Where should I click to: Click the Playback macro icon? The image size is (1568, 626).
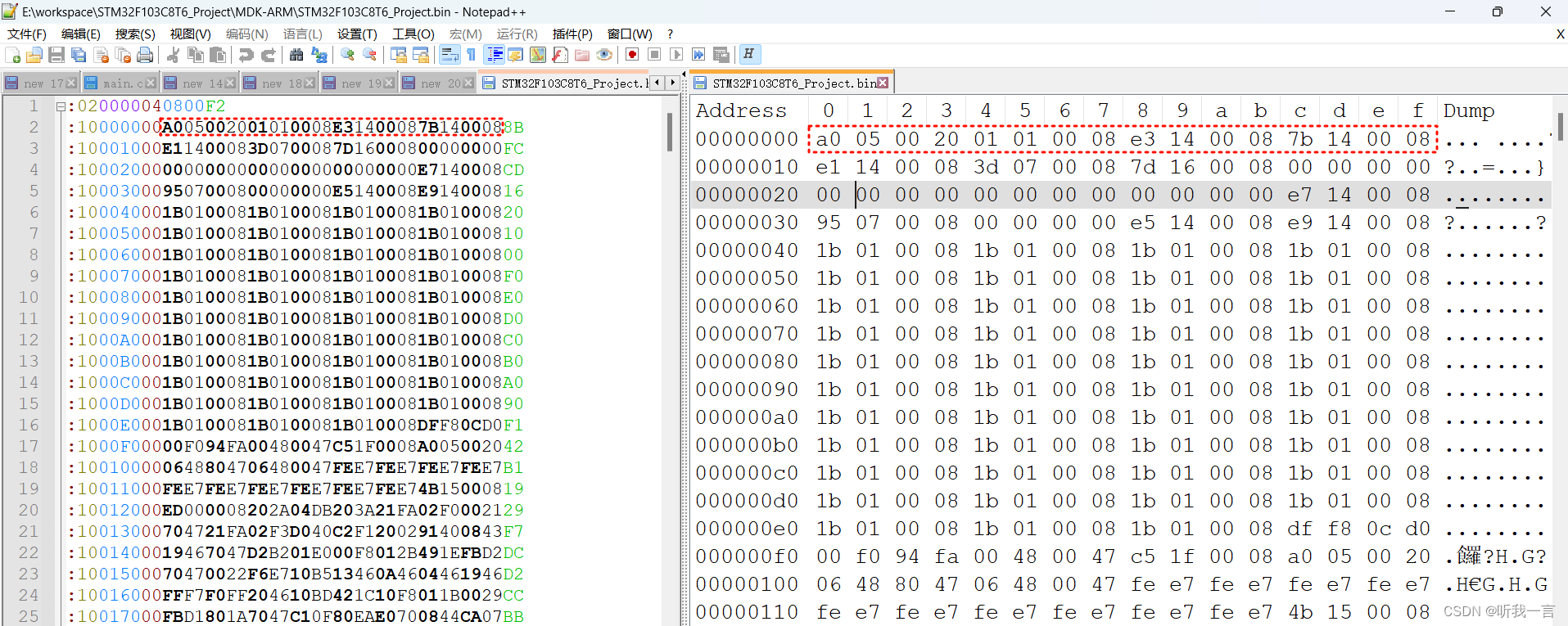coord(676,55)
